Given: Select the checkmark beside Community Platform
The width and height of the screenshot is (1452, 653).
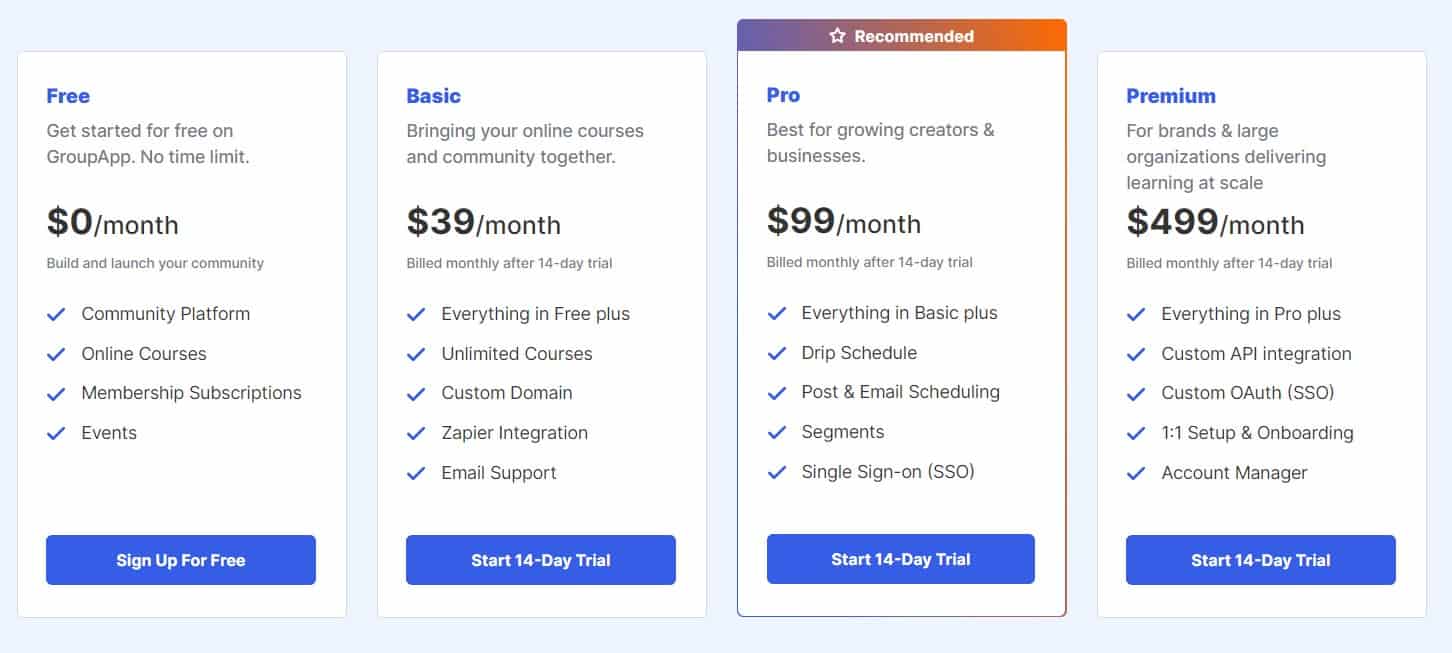Looking at the screenshot, I should pos(57,314).
